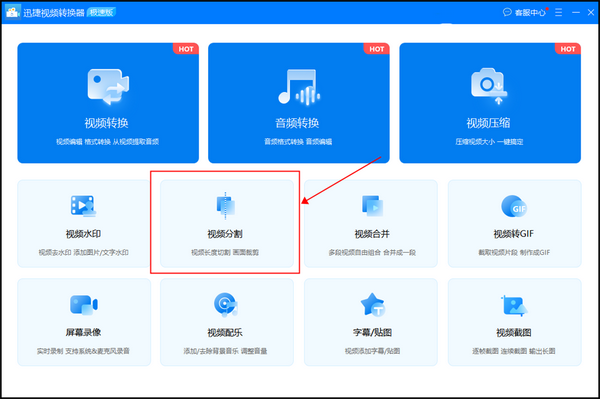Select the 视频分割 split tool icon
Viewport: 600px width, 399px height.
click(226, 206)
